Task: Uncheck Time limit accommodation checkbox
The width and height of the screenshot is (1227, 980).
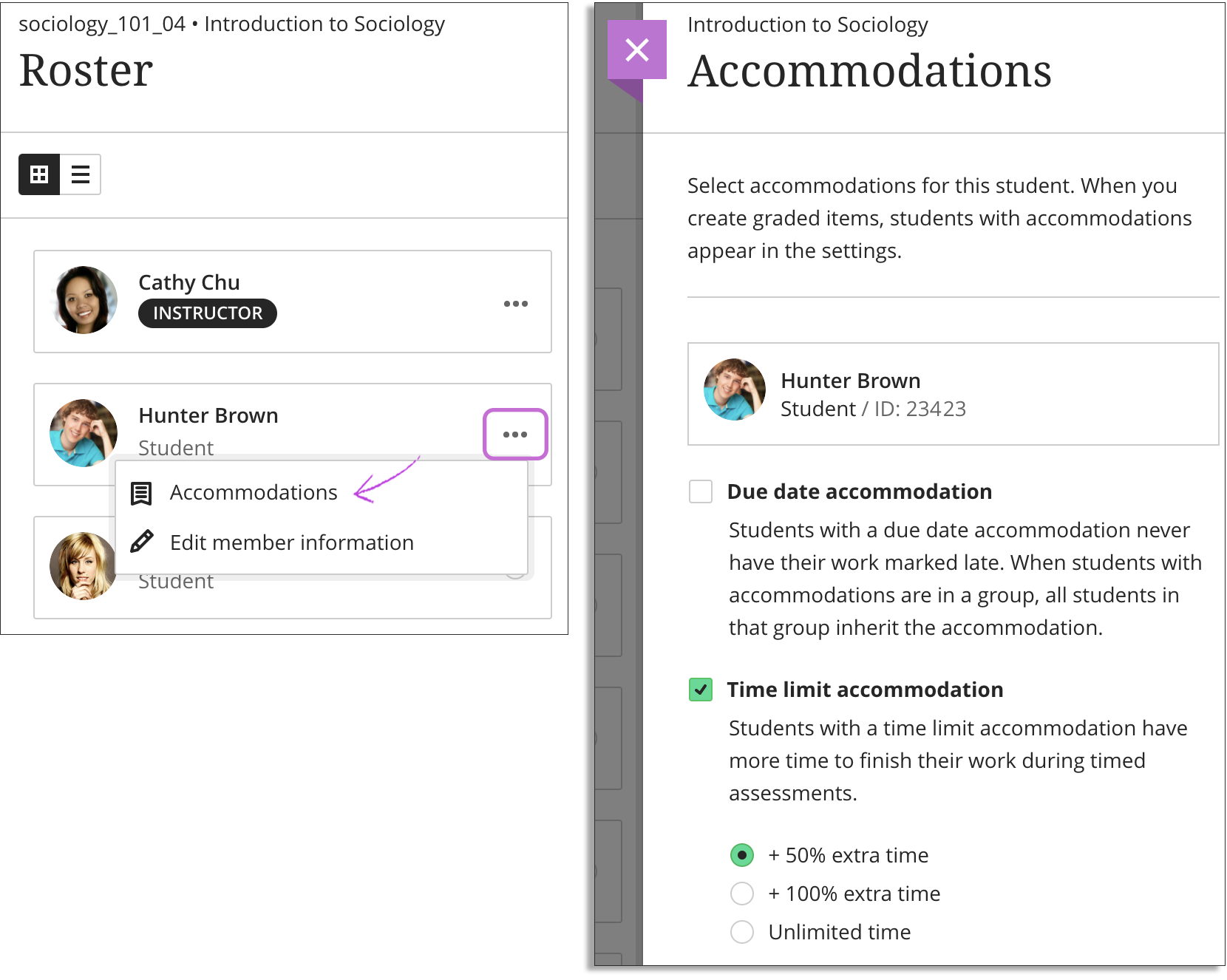Action: [x=700, y=690]
